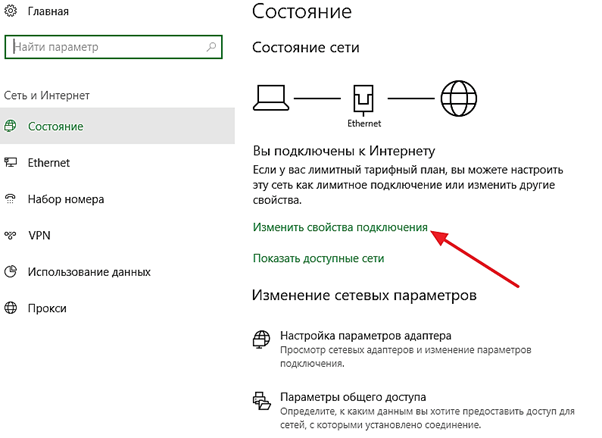Go to 'Использование данных' section label
Viewport: 602px width, 438px height.
pyautogui.click(x=90, y=271)
